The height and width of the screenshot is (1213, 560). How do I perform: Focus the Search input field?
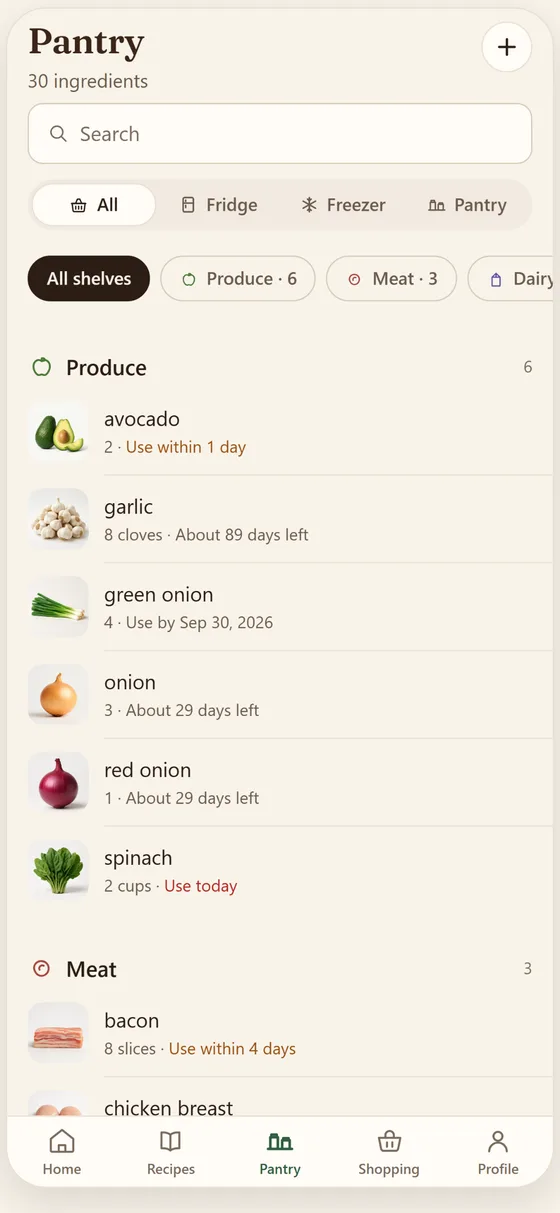pos(280,134)
